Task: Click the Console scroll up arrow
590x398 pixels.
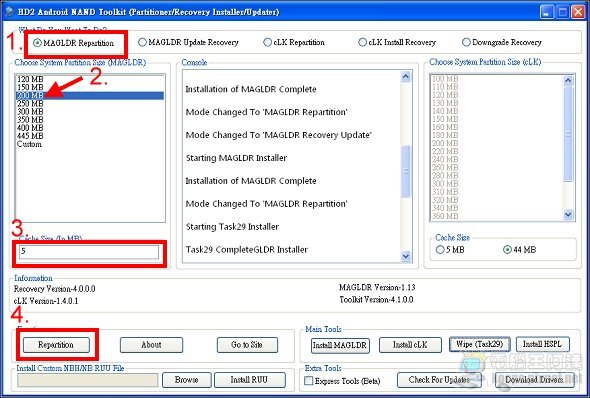Action: (x=406, y=77)
